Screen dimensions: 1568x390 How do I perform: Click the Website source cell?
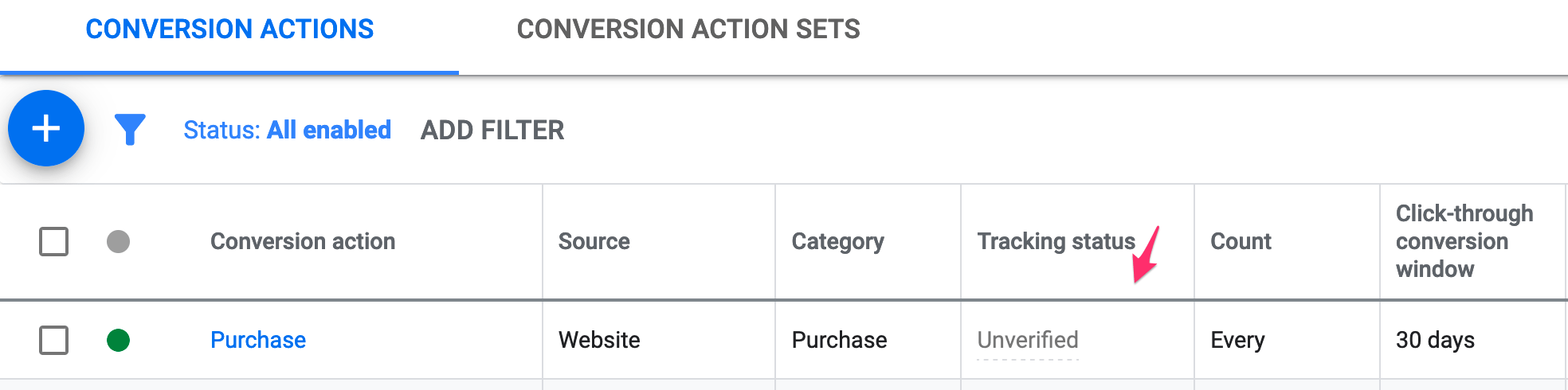pyautogui.click(x=599, y=341)
